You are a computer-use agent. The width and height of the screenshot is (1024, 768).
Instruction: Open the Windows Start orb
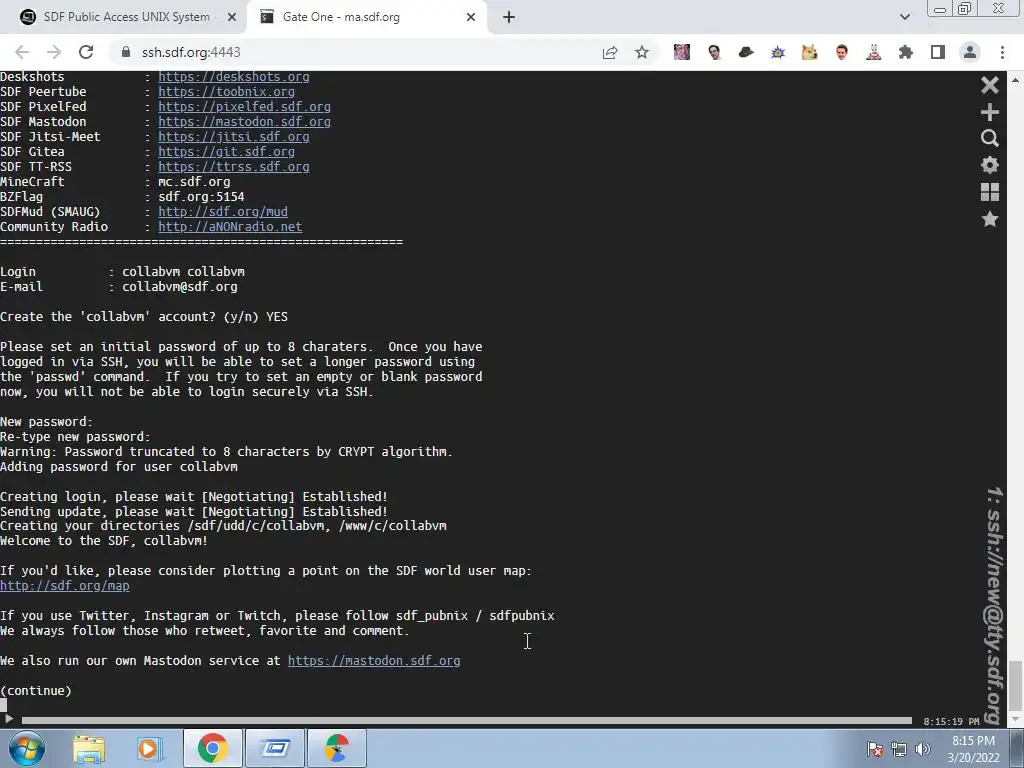pos(26,748)
